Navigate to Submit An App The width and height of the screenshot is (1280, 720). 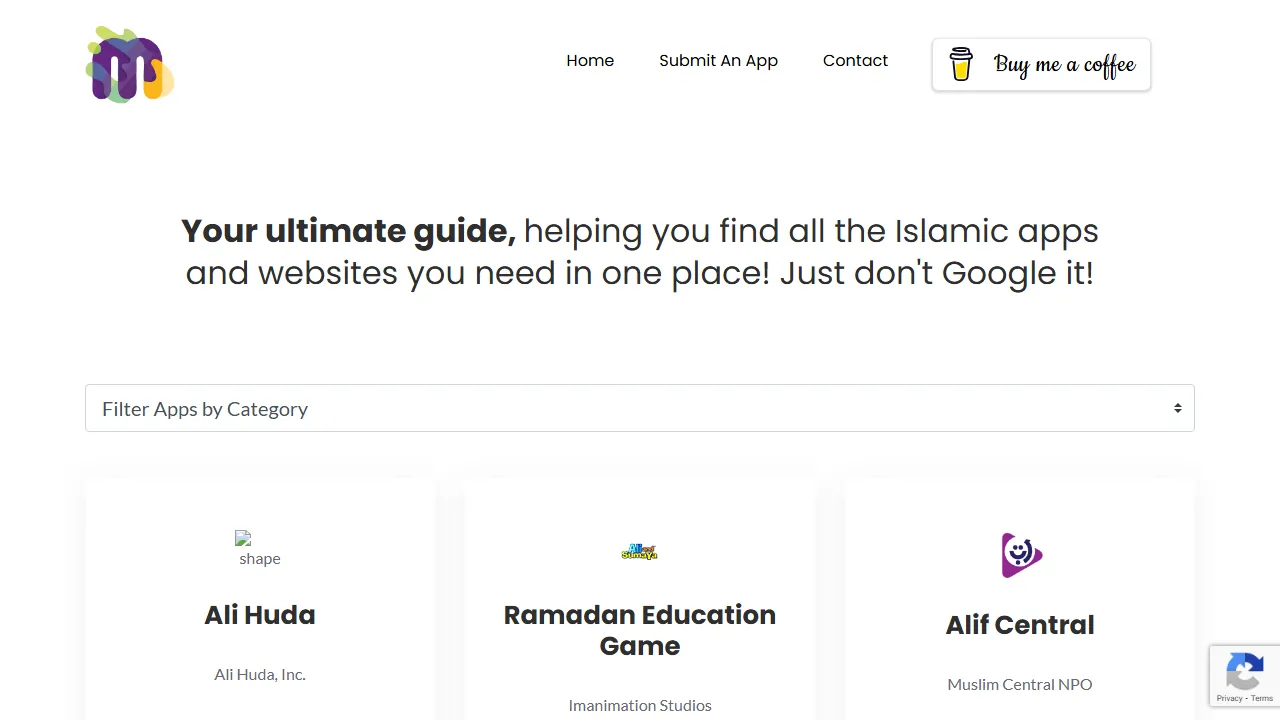718,60
